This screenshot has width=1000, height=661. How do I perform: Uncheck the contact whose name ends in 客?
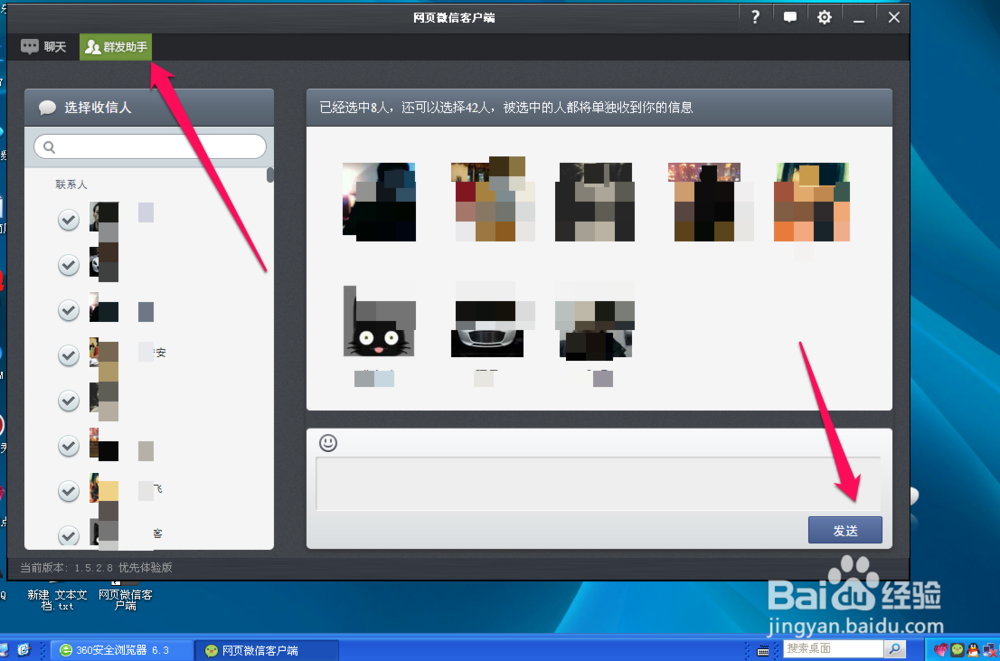pyautogui.click(x=68, y=535)
